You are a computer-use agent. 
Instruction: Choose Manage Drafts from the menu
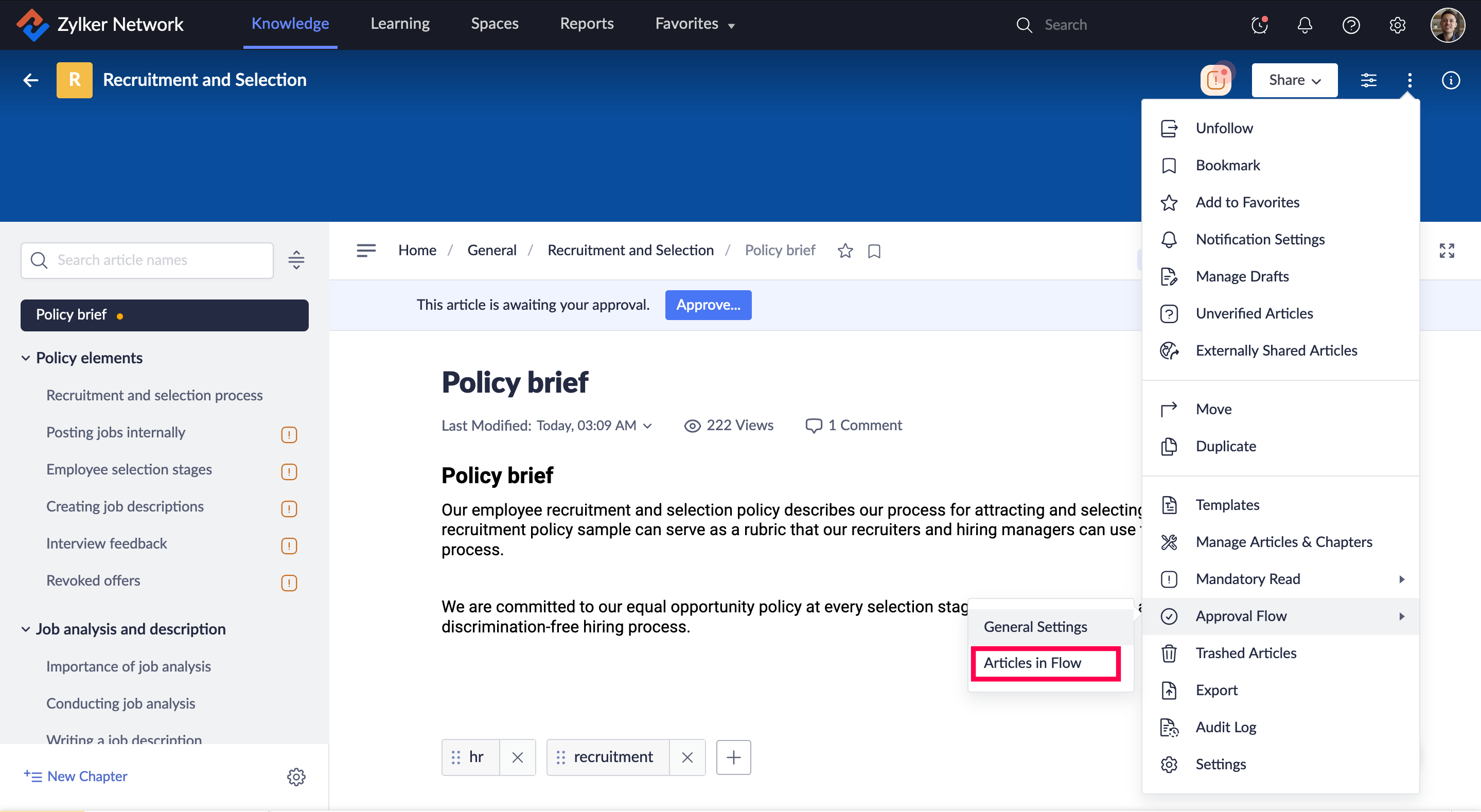(1242, 276)
